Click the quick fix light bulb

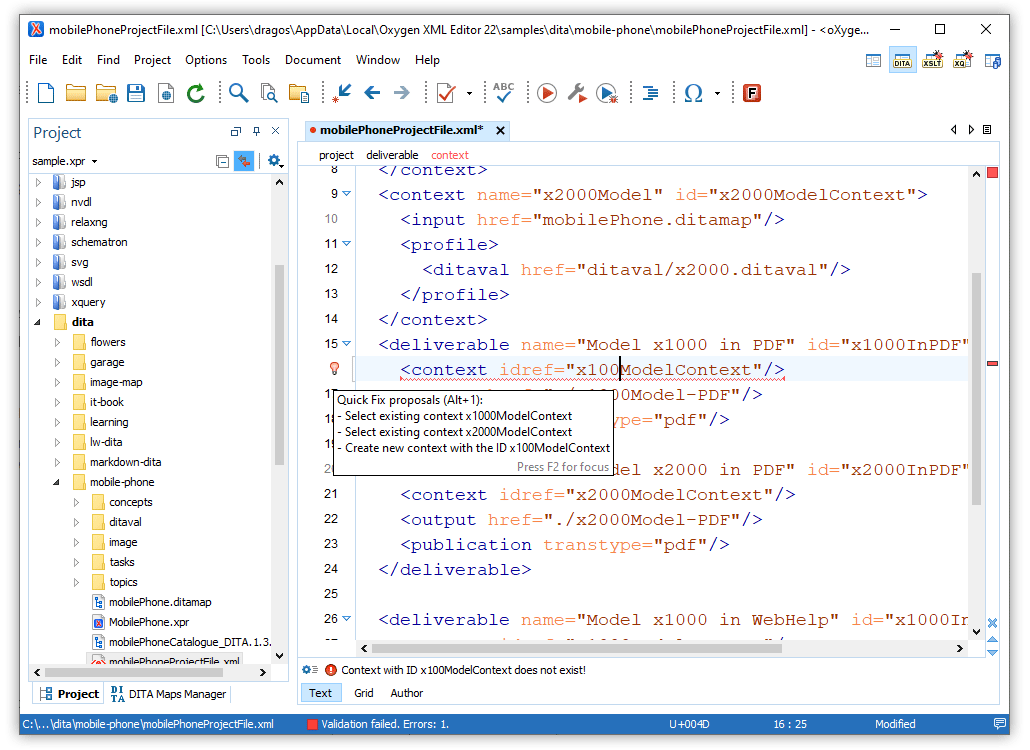334,369
